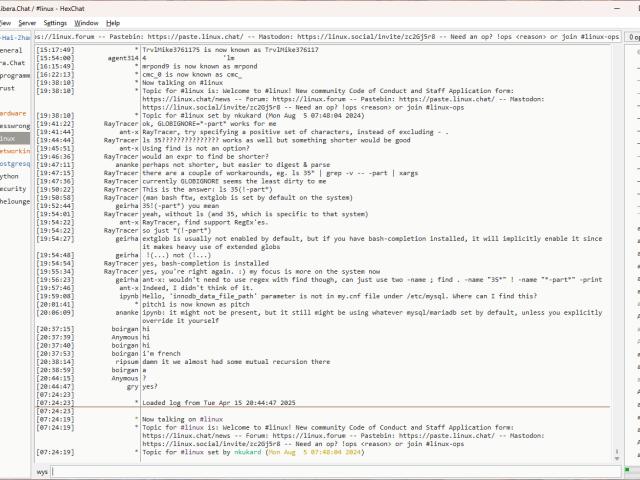Open the thelounge channel
640x480 pixels.
pos(14,200)
